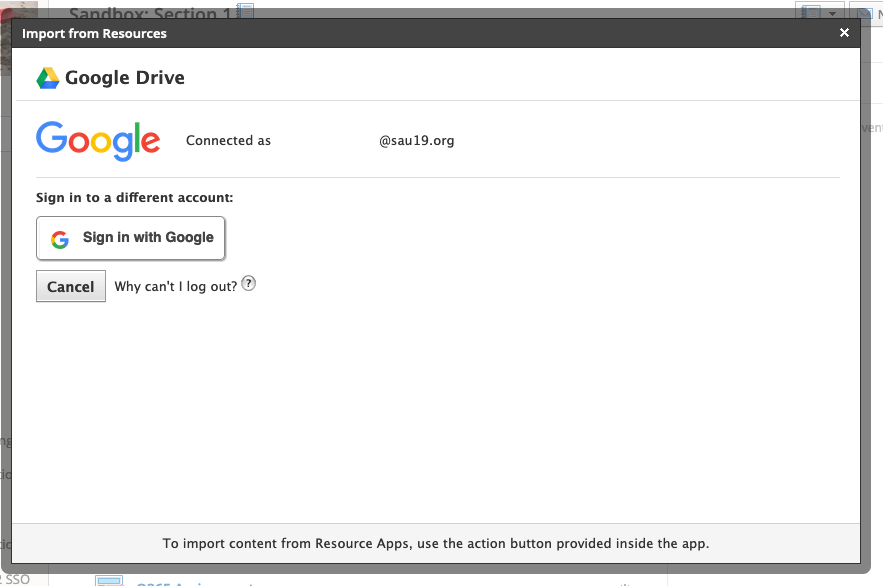Screen dimensions: 883x586
Task: Click the Google Drive triangle icon
Action: 48,78
